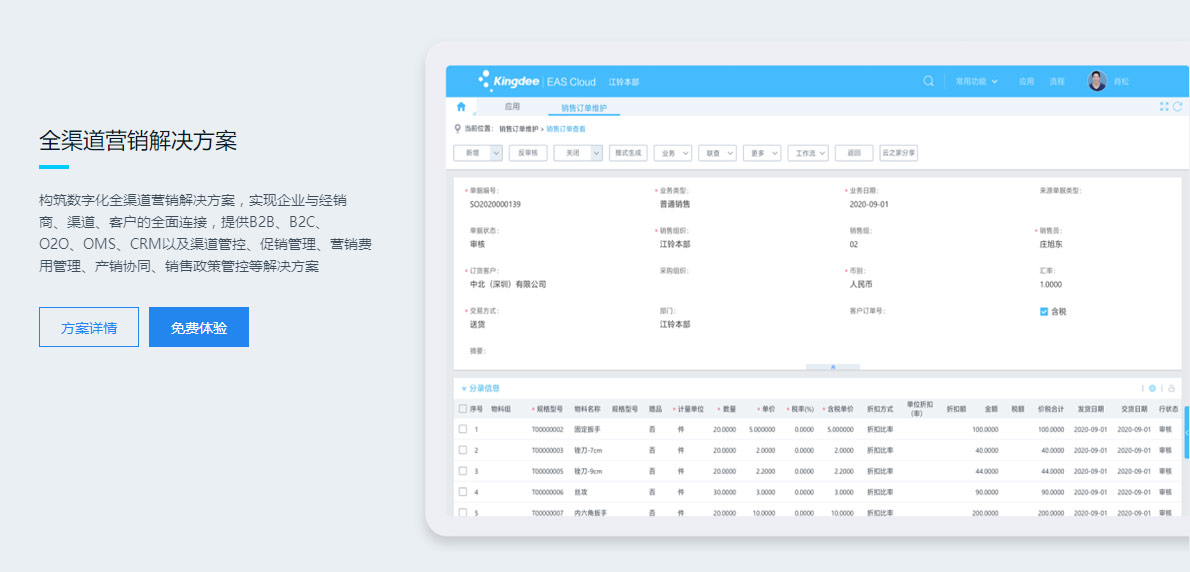Click the 关闭 button
This screenshot has width=1190, height=572.
point(572,152)
